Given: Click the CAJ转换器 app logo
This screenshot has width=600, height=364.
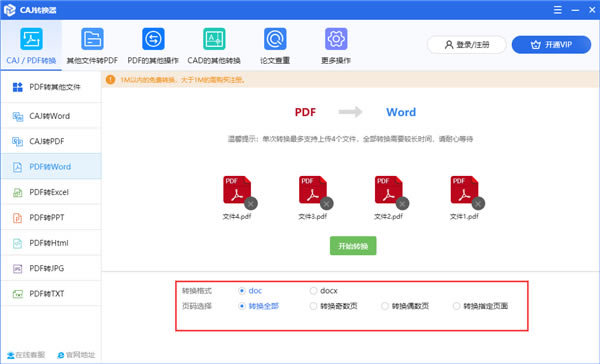Looking at the screenshot, I should pyautogui.click(x=10, y=10).
